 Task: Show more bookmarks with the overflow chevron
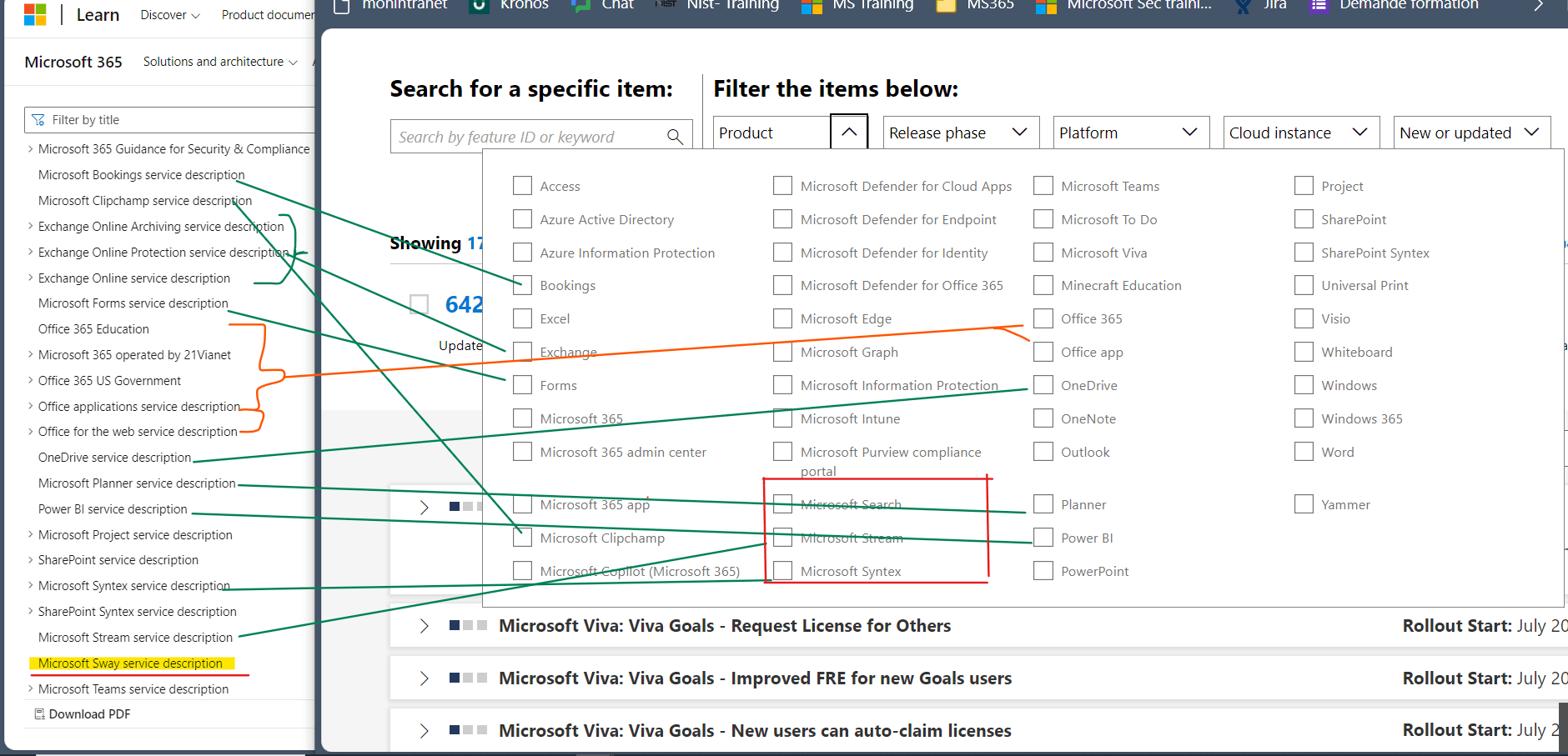tap(1539, 5)
